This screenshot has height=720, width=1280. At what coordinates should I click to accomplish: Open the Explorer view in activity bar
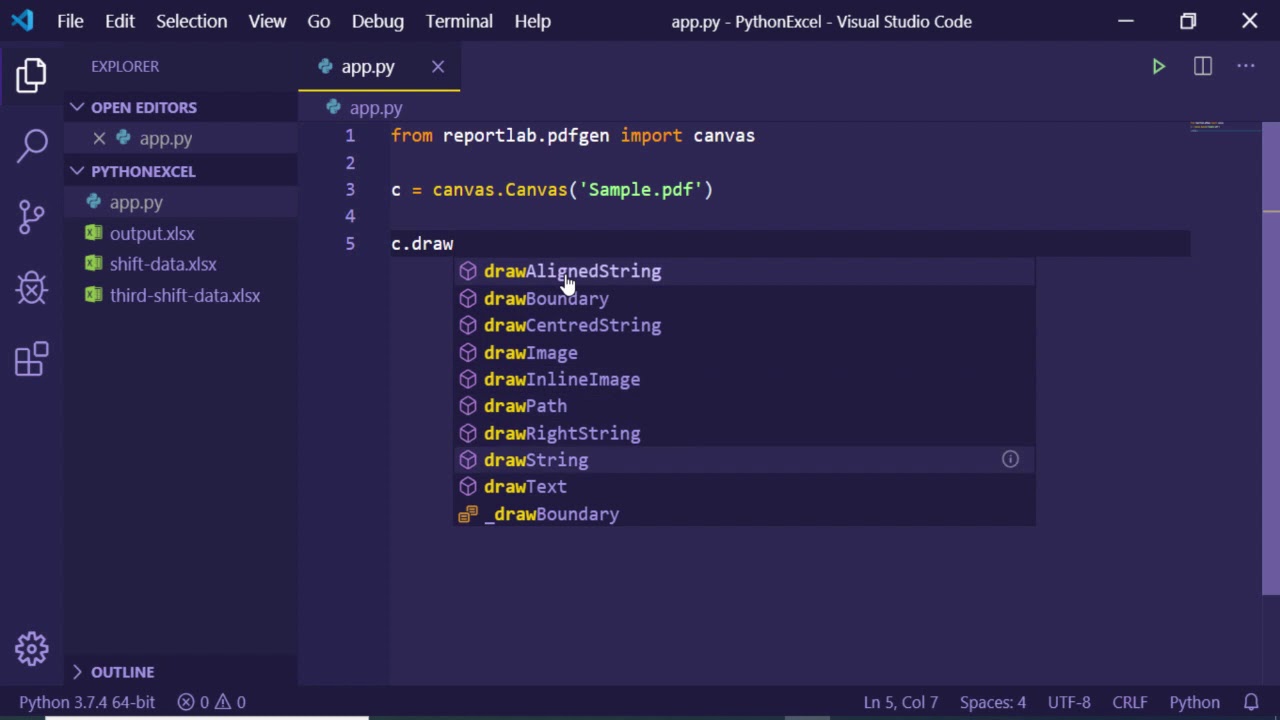(x=31, y=75)
